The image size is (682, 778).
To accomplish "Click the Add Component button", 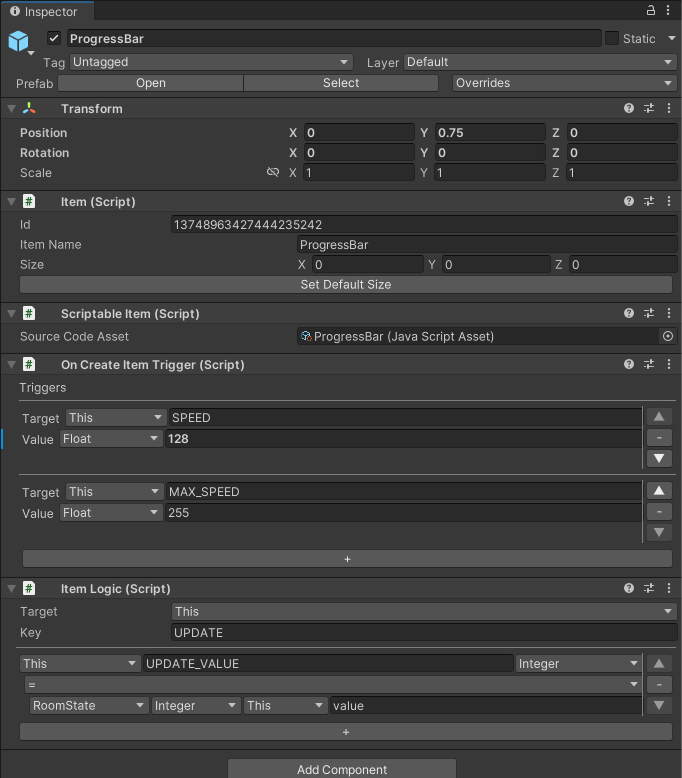I will (342, 769).
